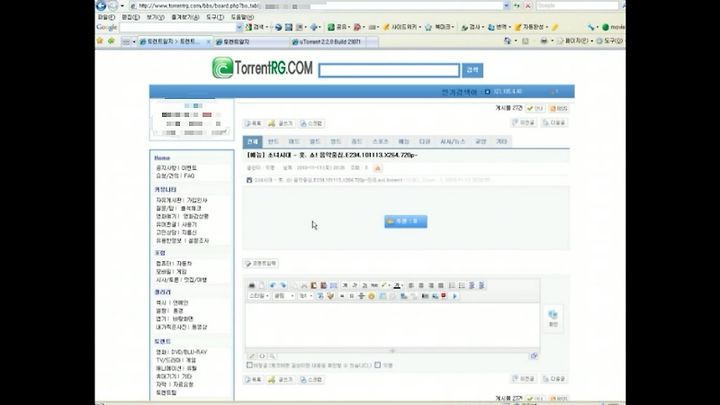Open the first menu in the IE menu bar
The width and height of the screenshot is (720, 405).
[x=106, y=17]
